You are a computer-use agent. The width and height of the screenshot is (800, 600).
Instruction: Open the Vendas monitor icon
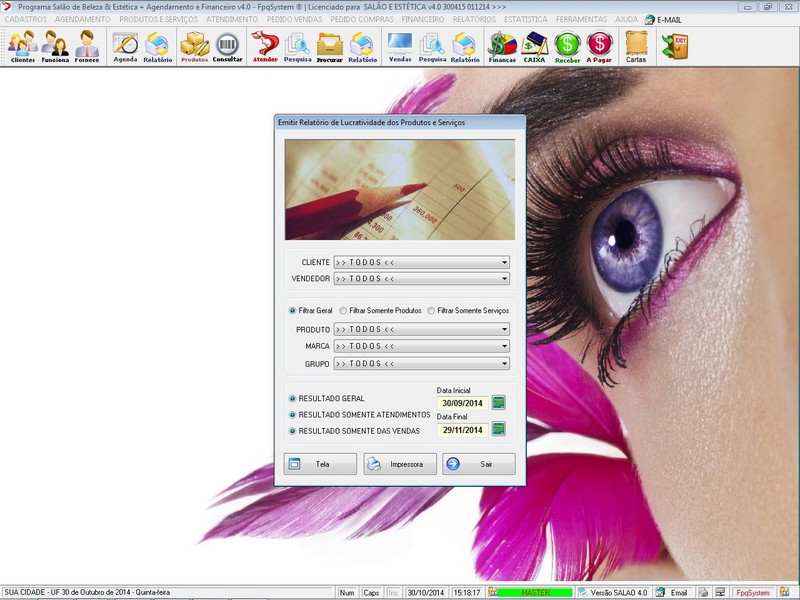(400, 46)
